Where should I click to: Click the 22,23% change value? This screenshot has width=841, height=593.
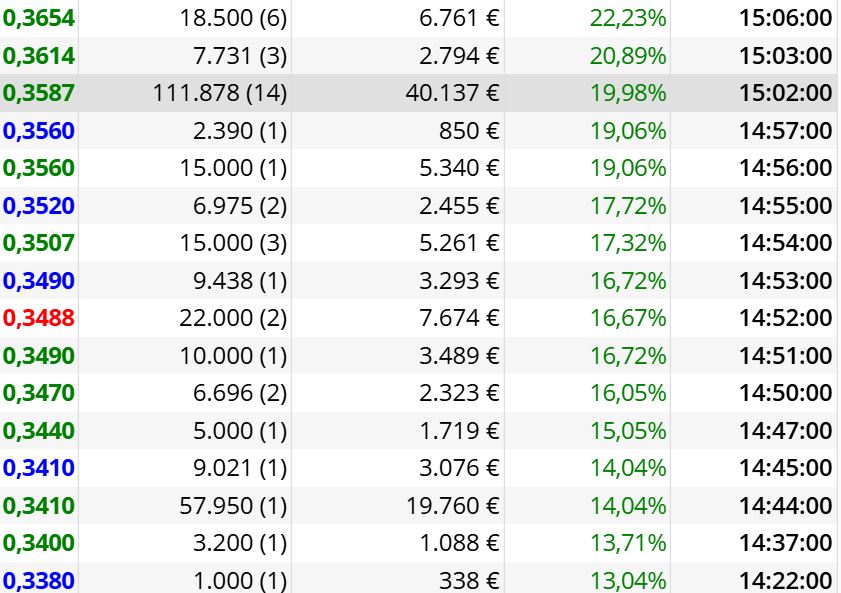point(628,18)
